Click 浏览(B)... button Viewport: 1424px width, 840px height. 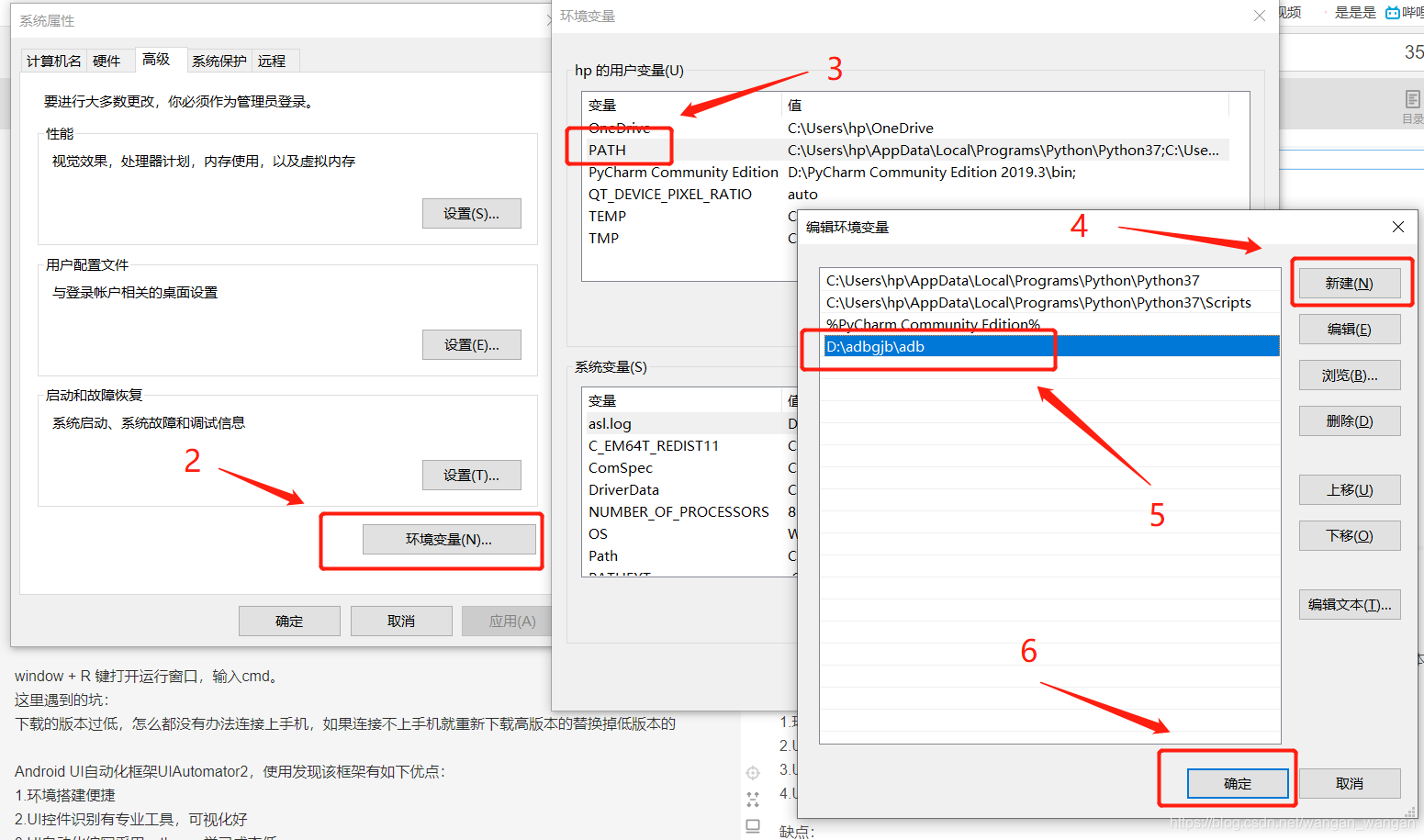1350,375
